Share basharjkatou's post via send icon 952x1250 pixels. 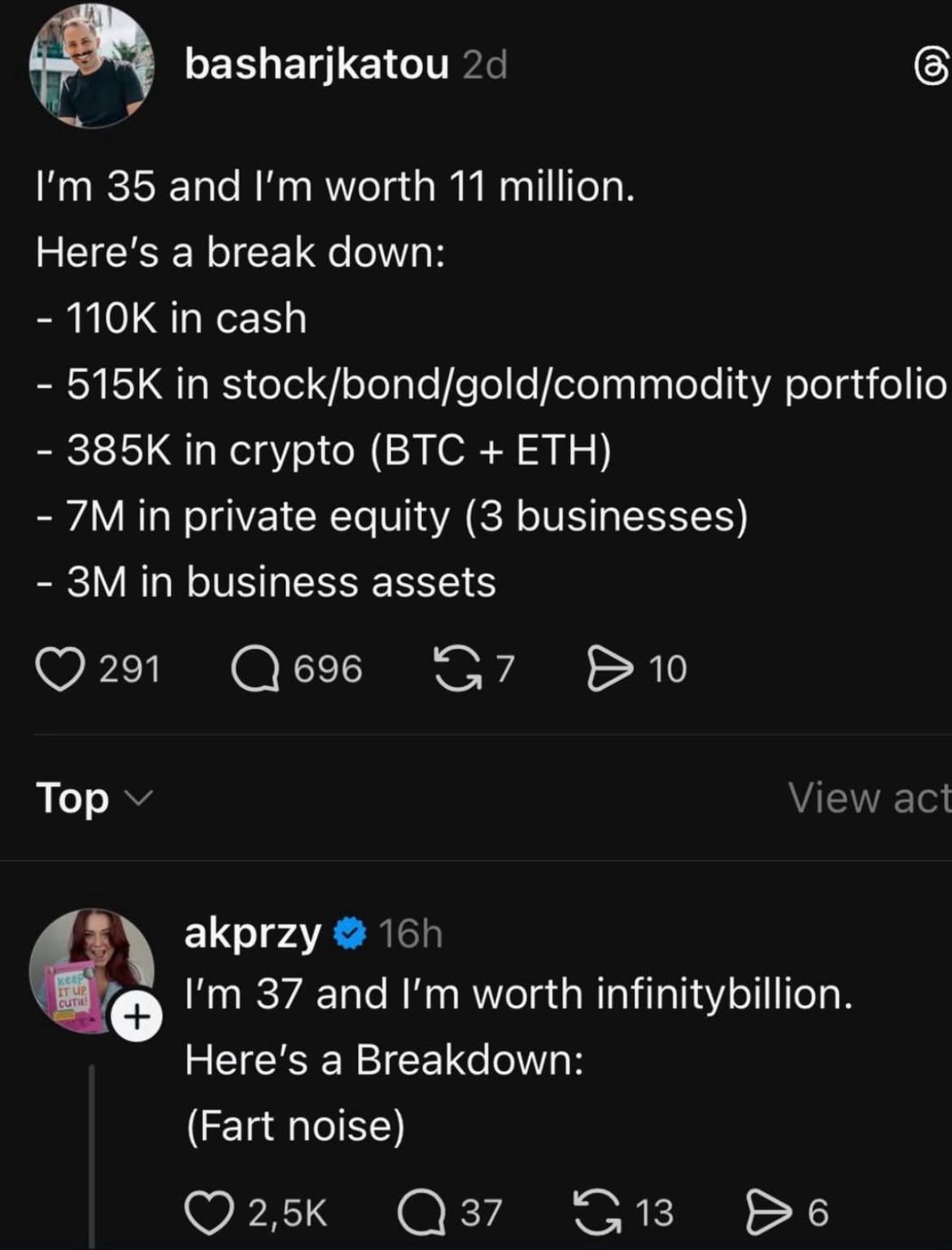(x=609, y=669)
